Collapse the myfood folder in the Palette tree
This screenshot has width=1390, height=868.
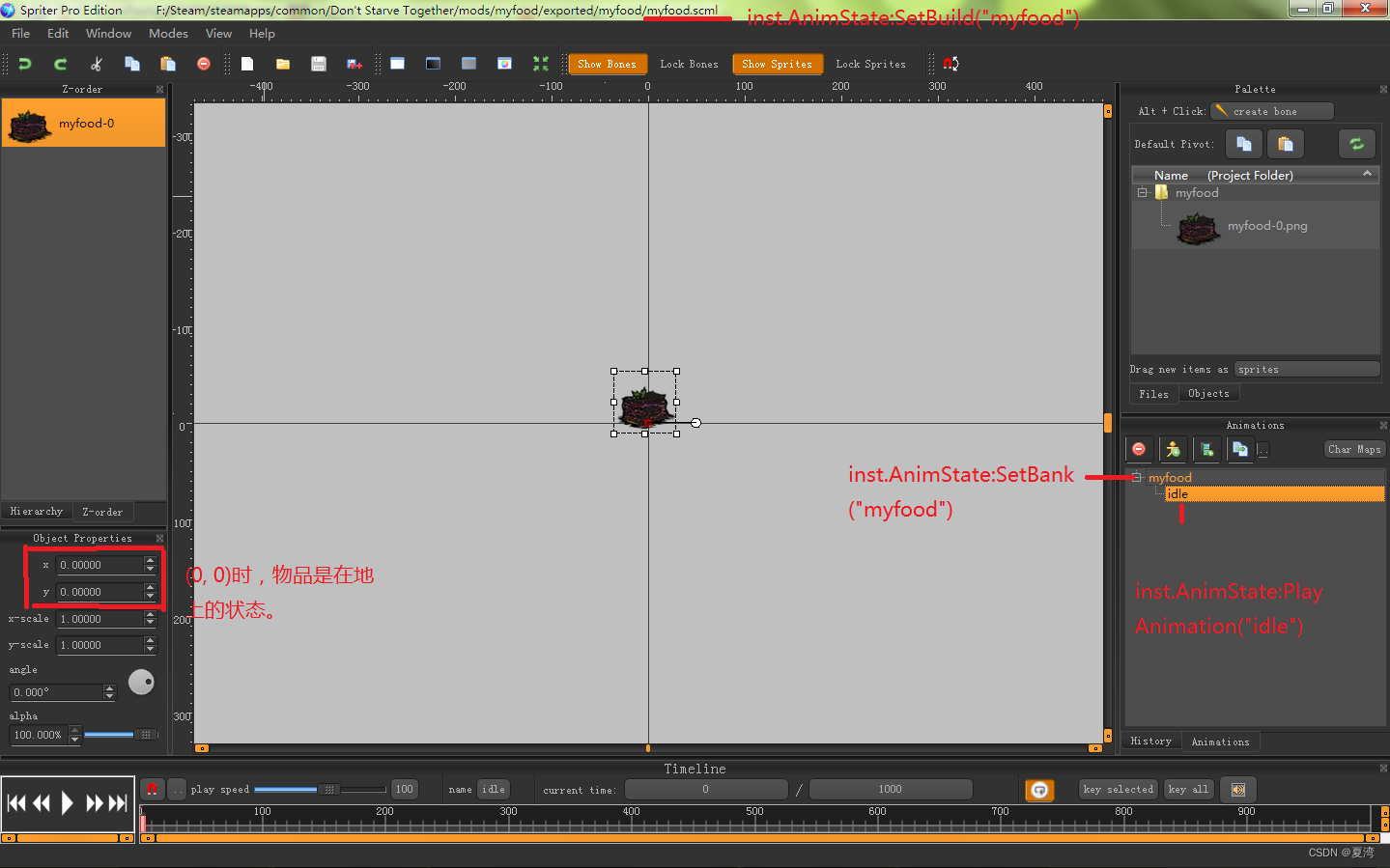pos(1143,193)
